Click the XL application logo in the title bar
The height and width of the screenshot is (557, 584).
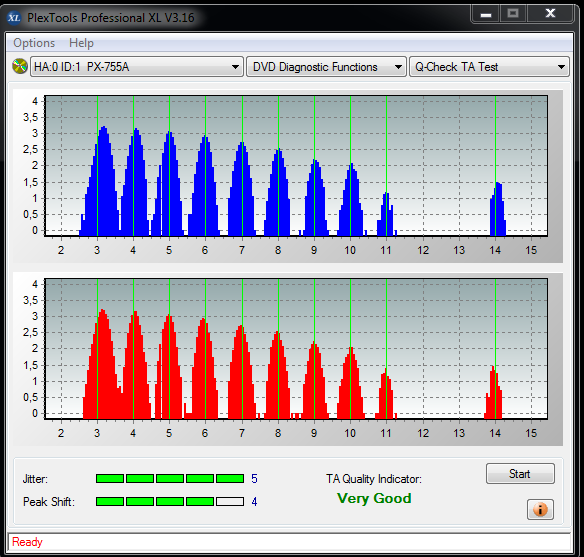pyautogui.click(x=14, y=17)
